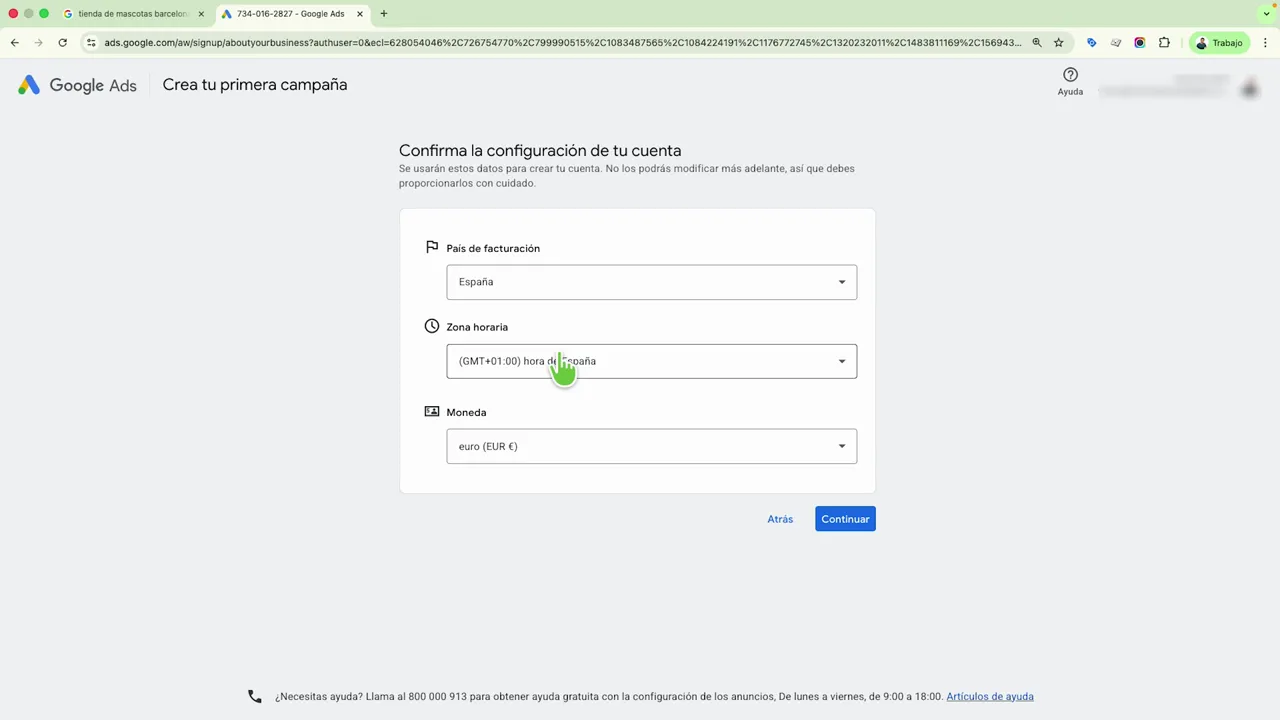Click the arrow on euro (EUR €) dropdown

[841, 446]
